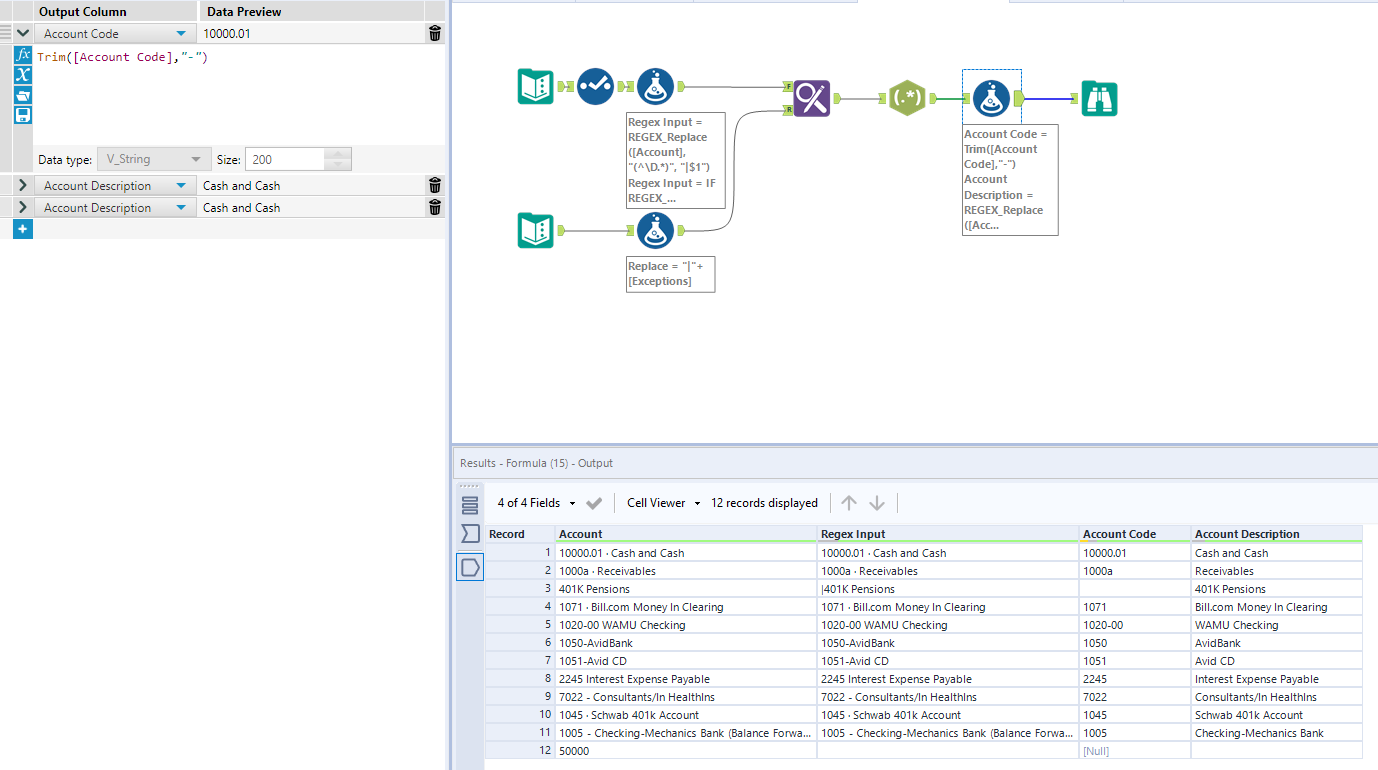Open a saved expression with the folder icon
Viewport: 1378px width, 770px height.
pos(22,95)
